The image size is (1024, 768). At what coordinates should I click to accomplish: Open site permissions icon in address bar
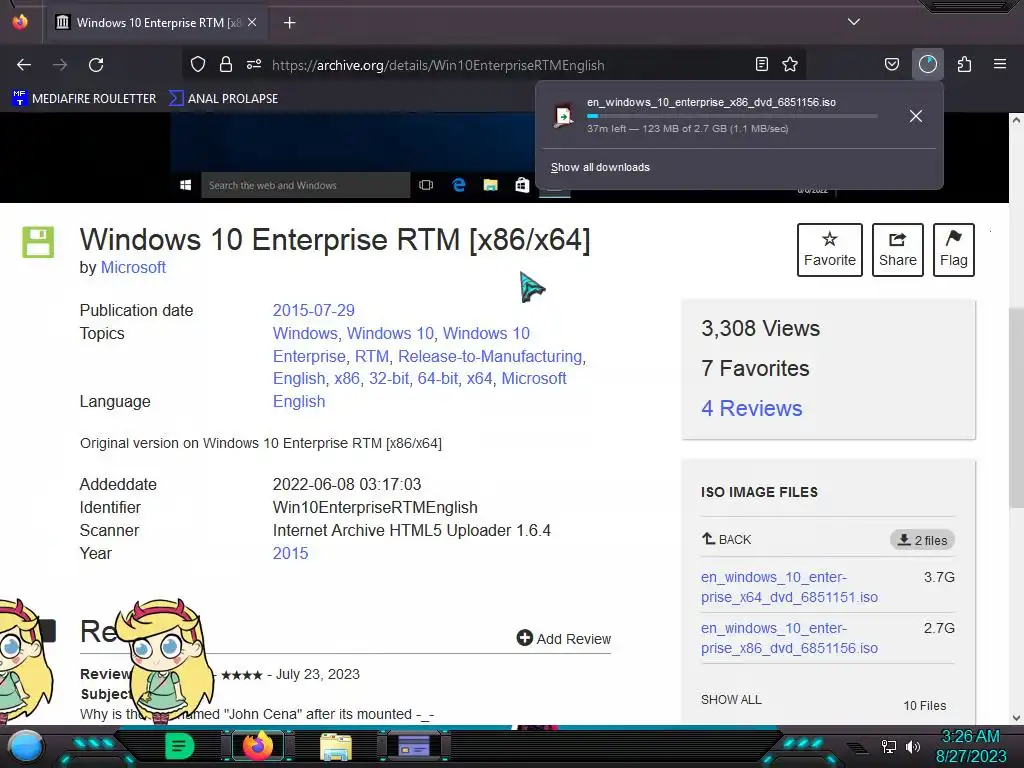click(x=254, y=64)
